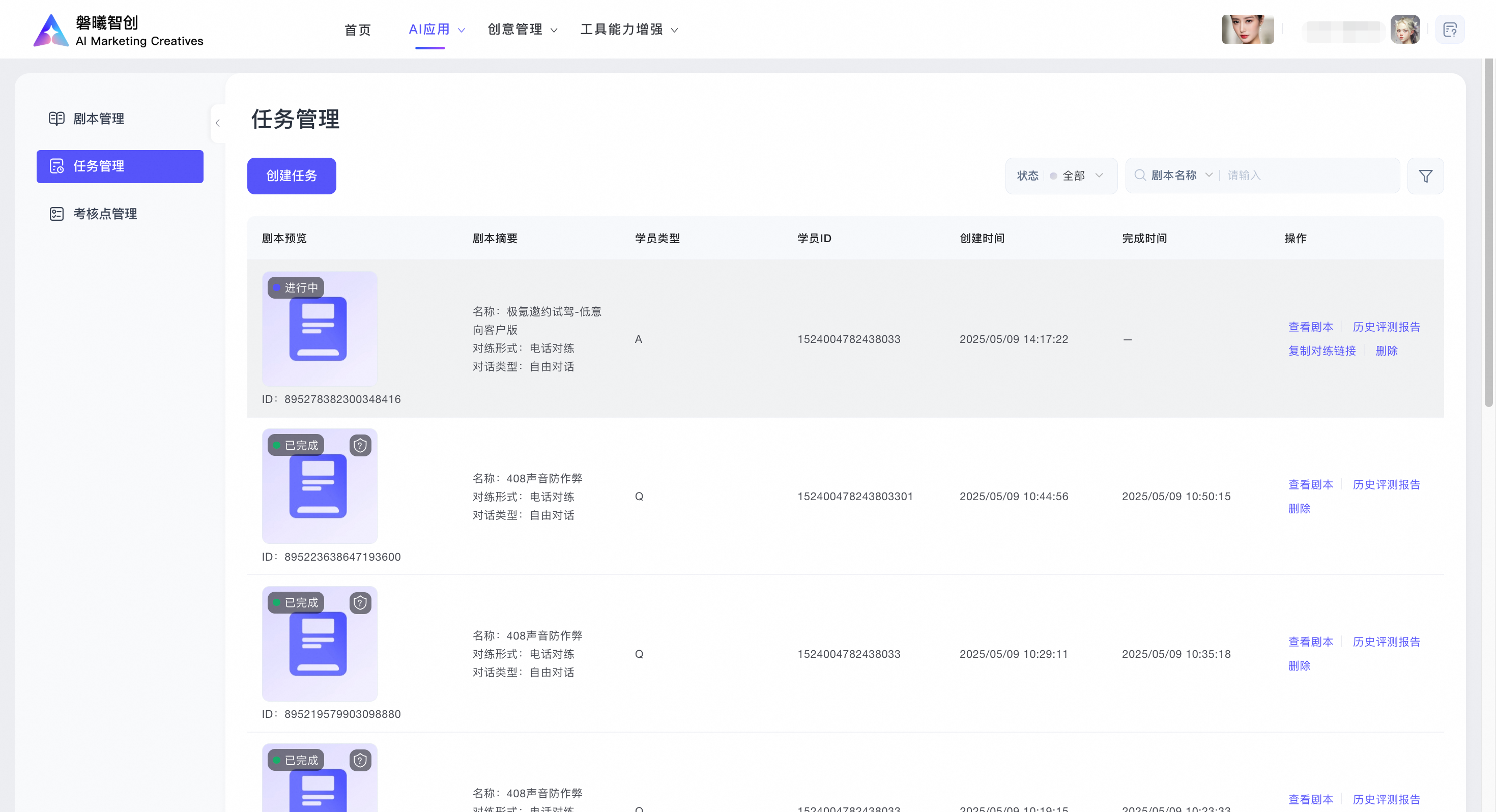Image resolution: width=1496 pixels, height=812 pixels.
Task: Click the vertical page scrollbar
Action: point(1488,233)
